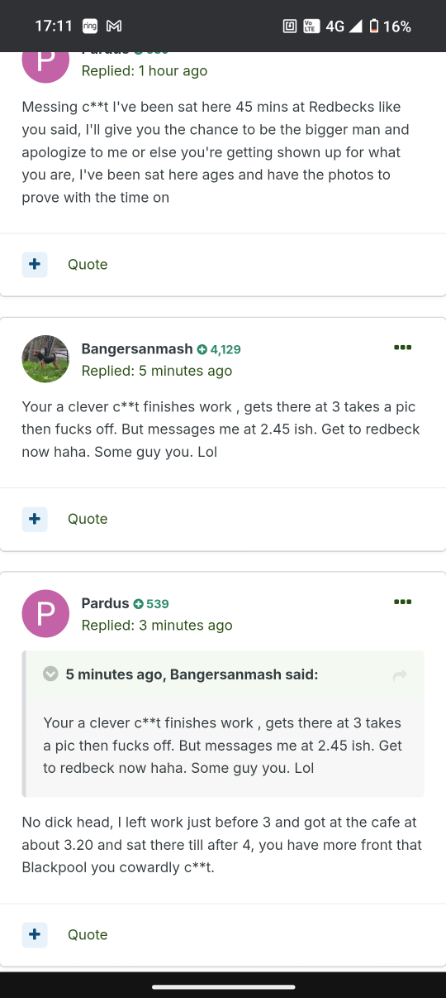Collapse the quoted Bangersanmash message

[50, 674]
